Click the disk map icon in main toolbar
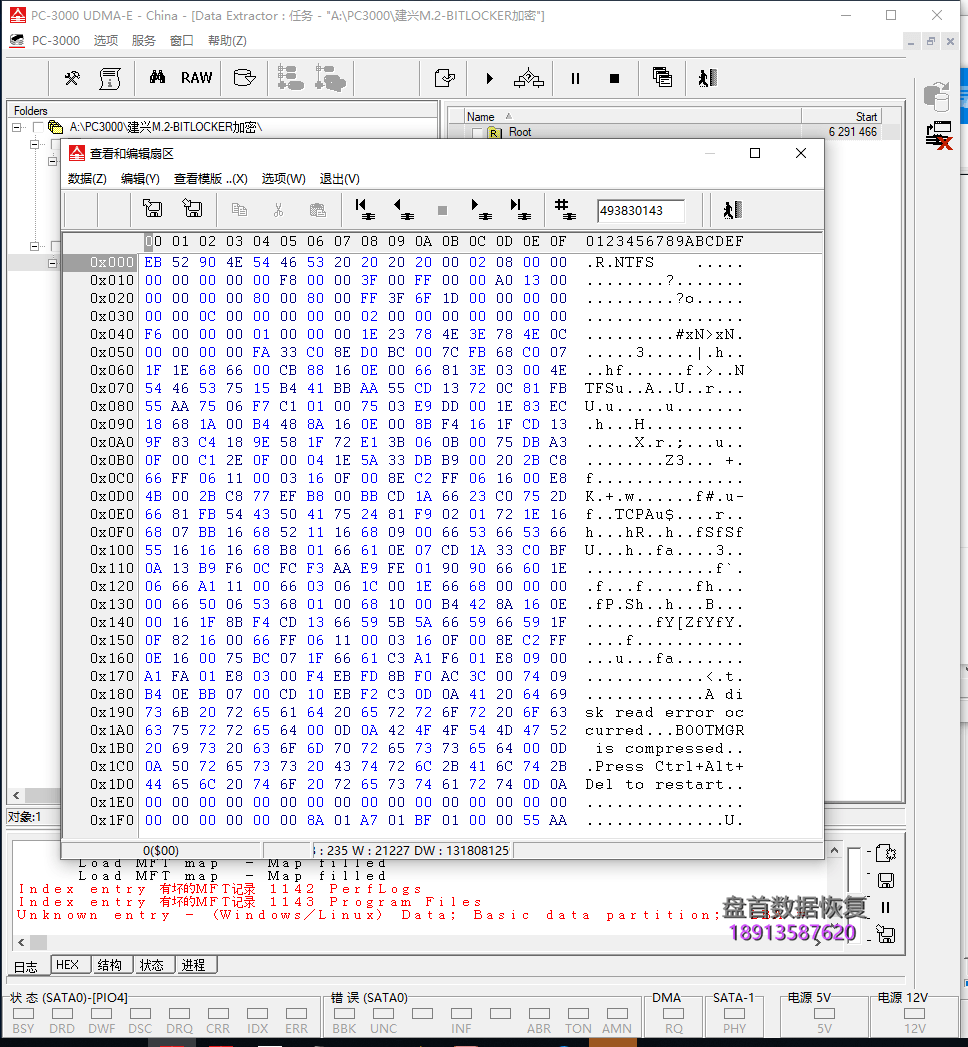Image resolution: width=968 pixels, height=1047 pixels. click(244, 78)
